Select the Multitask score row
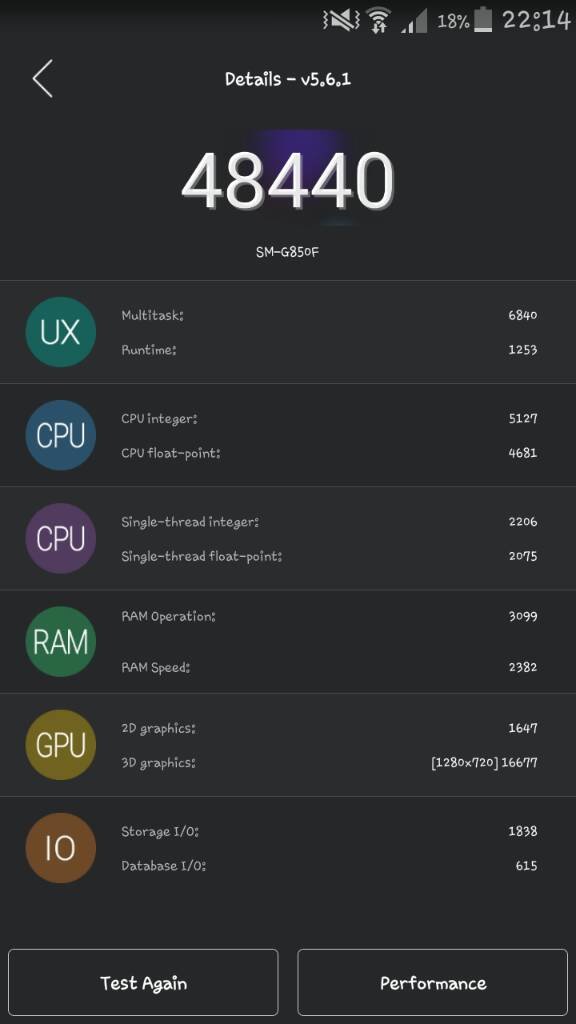 tap(329, 315)
